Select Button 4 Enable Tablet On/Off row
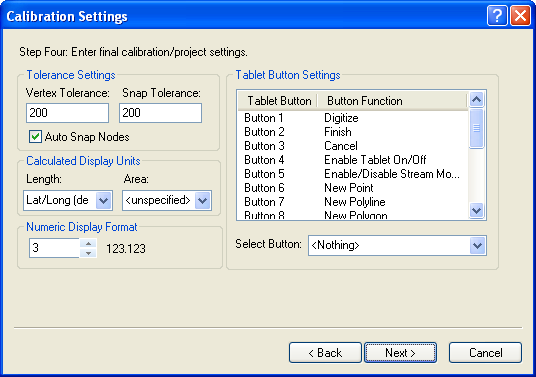 (x=353, y=160)
